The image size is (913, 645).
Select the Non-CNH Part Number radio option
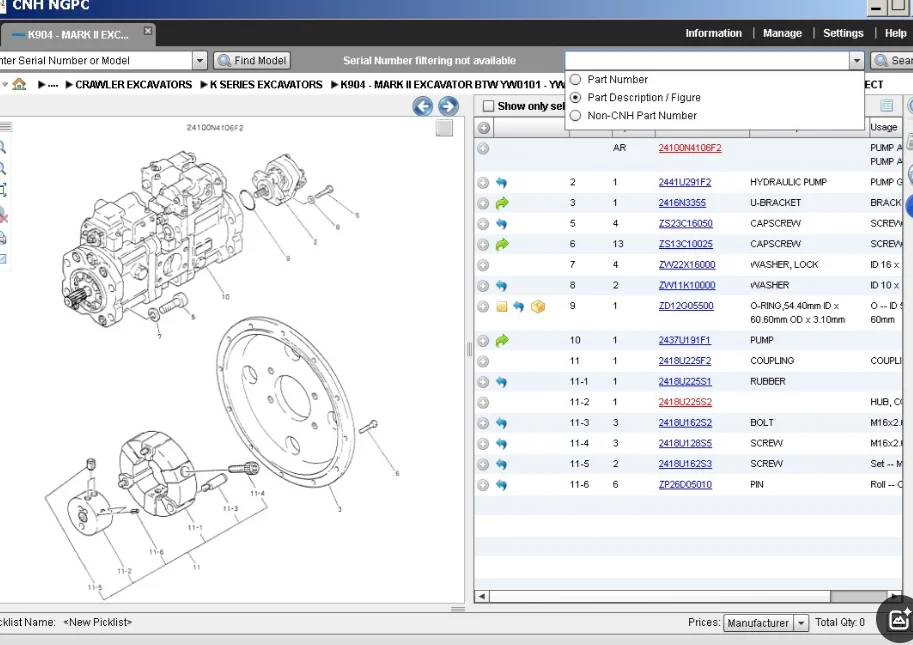pyautogui.click(x=575, y=116)
